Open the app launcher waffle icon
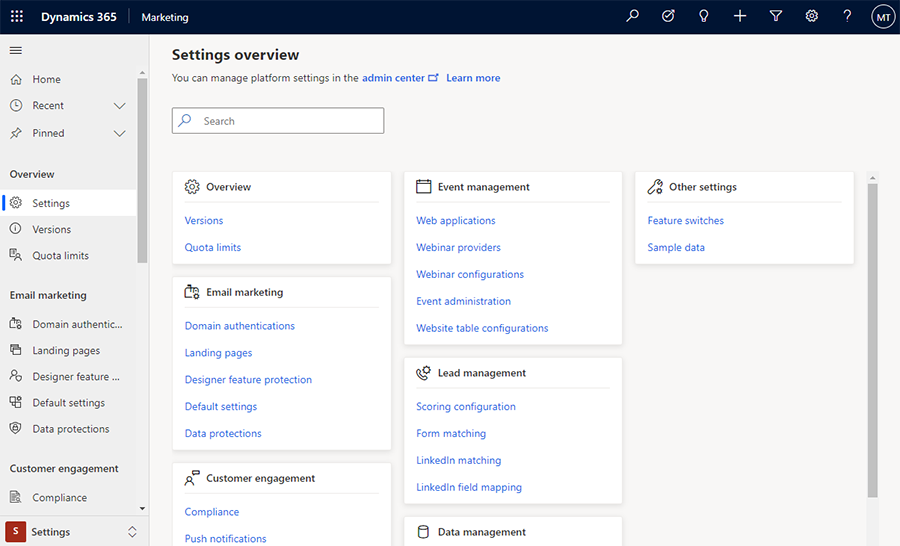Image resolution: width=900 pixels, height=546 pixels. [17, 17]
